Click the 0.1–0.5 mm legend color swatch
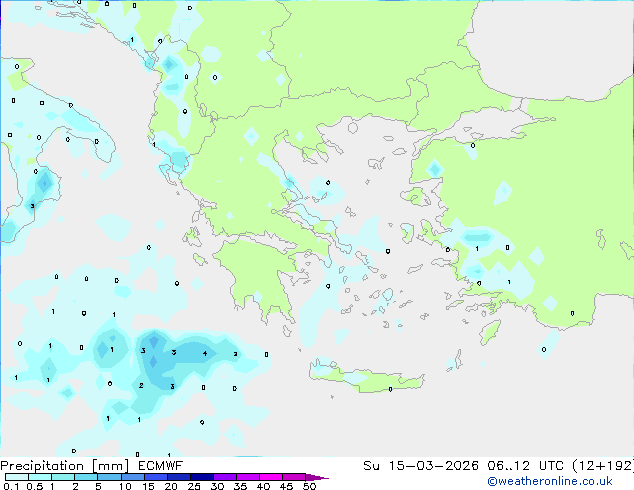634x490 pixels. [17, 477]
